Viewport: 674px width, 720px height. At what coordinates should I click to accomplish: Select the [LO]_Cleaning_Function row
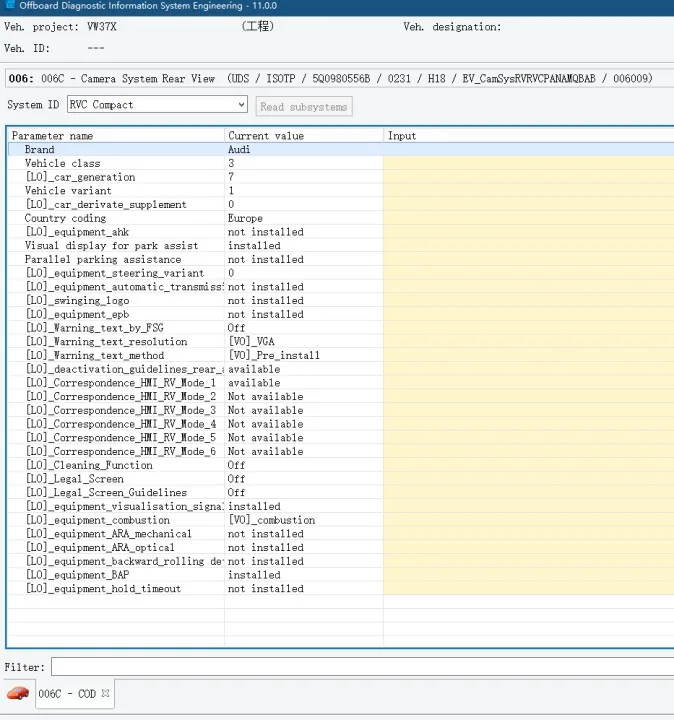tap(341, 465)
